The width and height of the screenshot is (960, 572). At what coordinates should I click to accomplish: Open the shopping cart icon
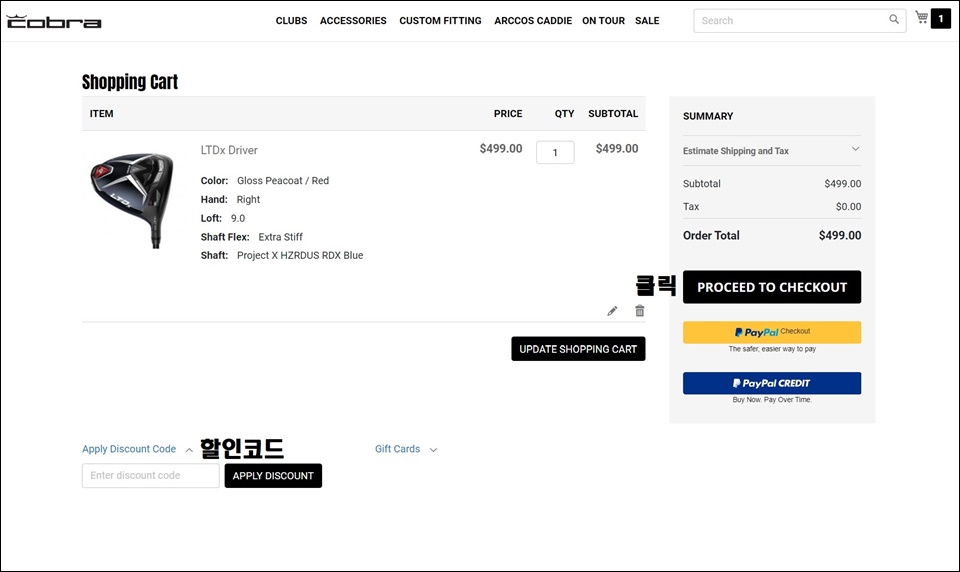[x=922, y=18]
